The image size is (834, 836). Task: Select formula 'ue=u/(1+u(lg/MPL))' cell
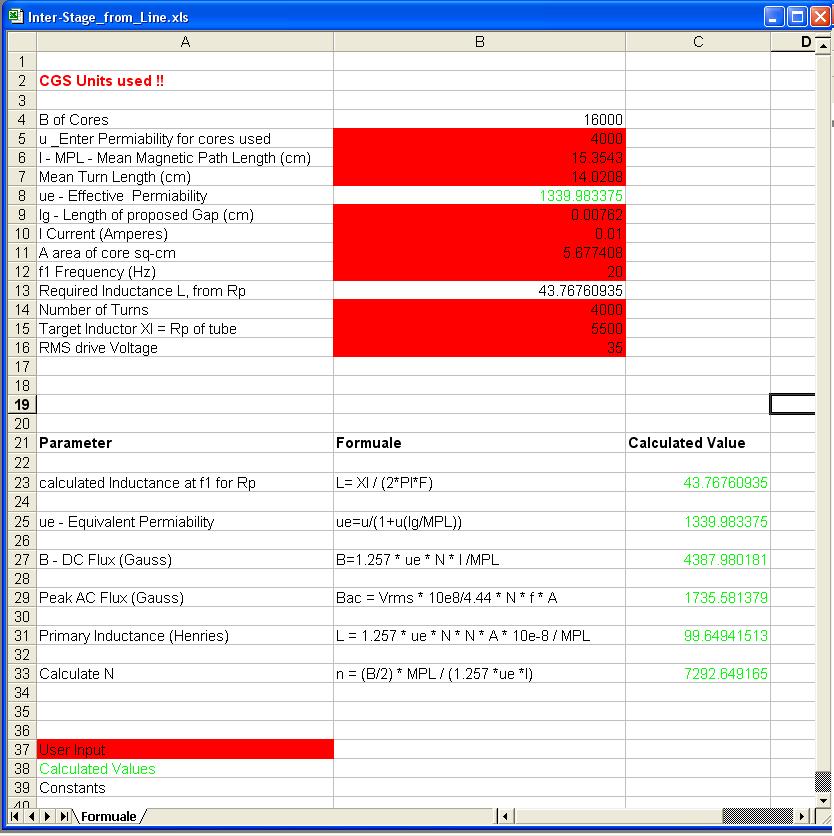pos(479,521)
